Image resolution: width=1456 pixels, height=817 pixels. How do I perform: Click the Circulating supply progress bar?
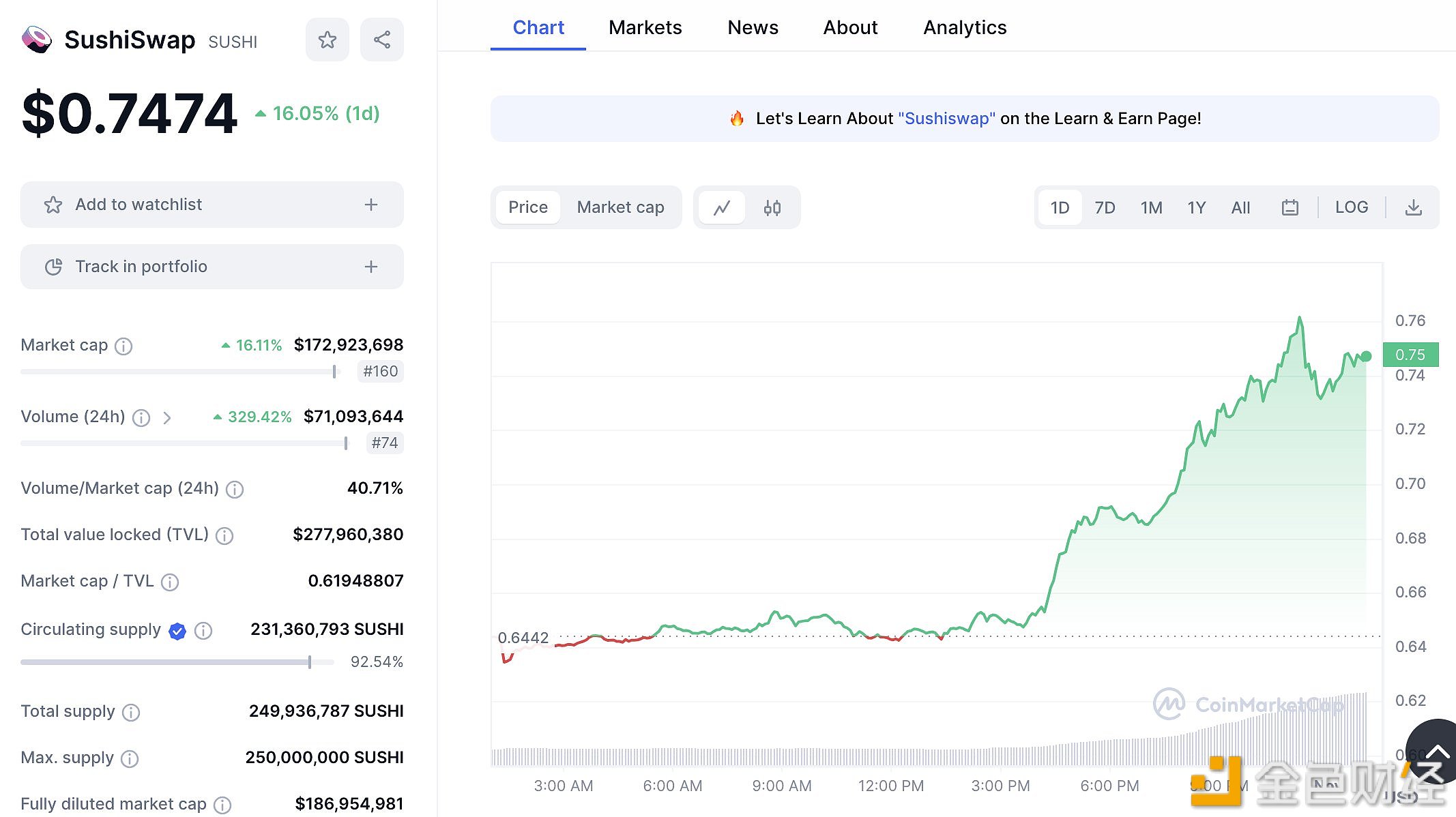177,662
